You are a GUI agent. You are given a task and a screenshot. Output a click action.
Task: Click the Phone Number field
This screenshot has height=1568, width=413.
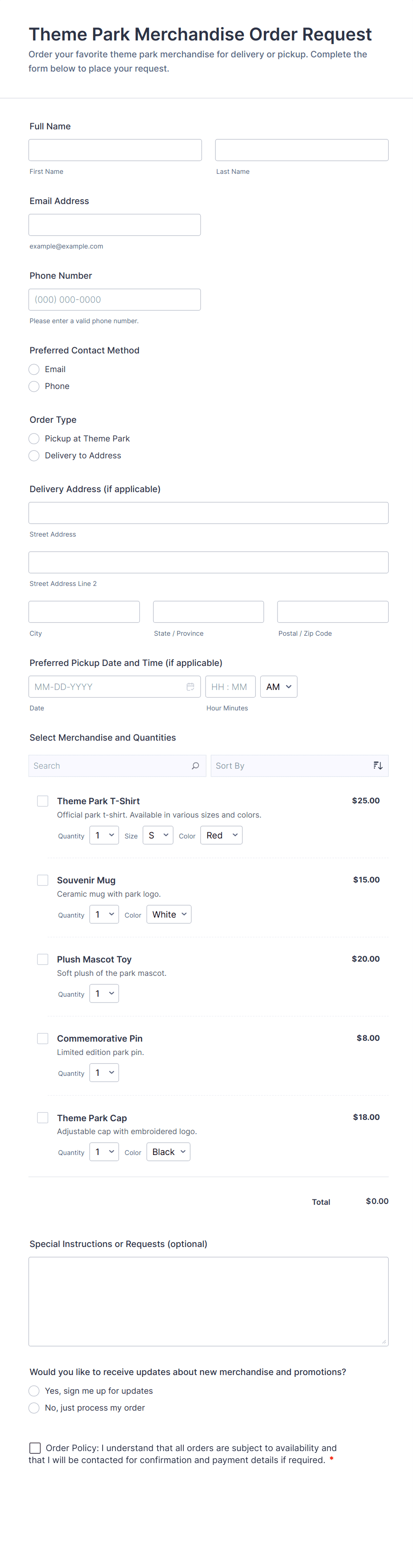click(114, 300)
